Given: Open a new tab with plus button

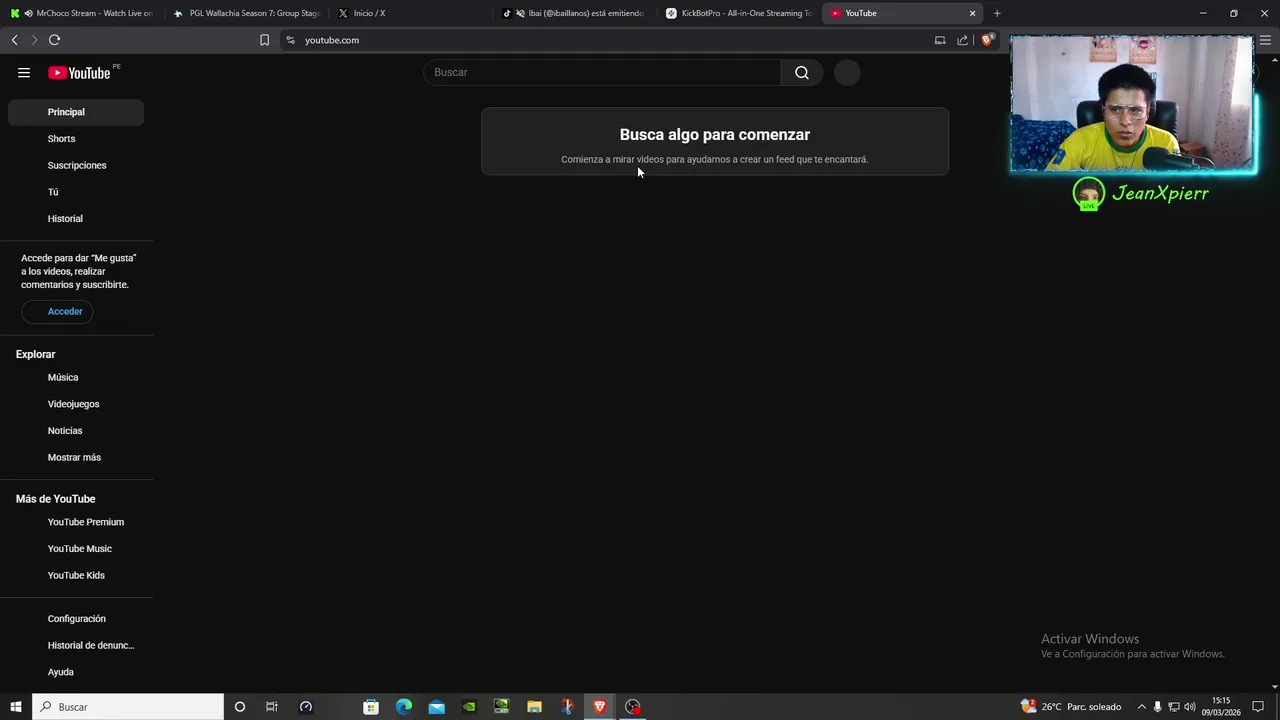Looking at the screenshot, I should pyautogui.click(x=997, y=13).
